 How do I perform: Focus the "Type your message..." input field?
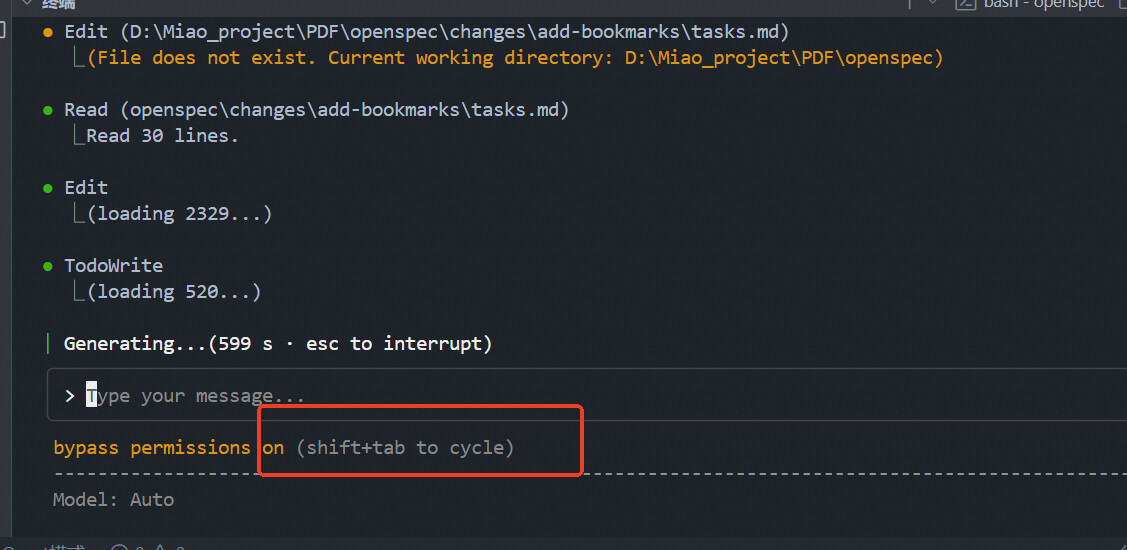(x=586, y=395)
